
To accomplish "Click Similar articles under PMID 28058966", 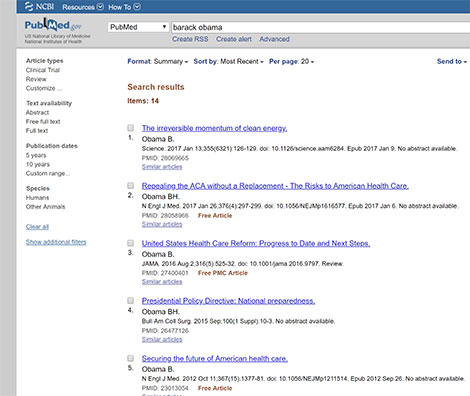I will click(162, 224).
